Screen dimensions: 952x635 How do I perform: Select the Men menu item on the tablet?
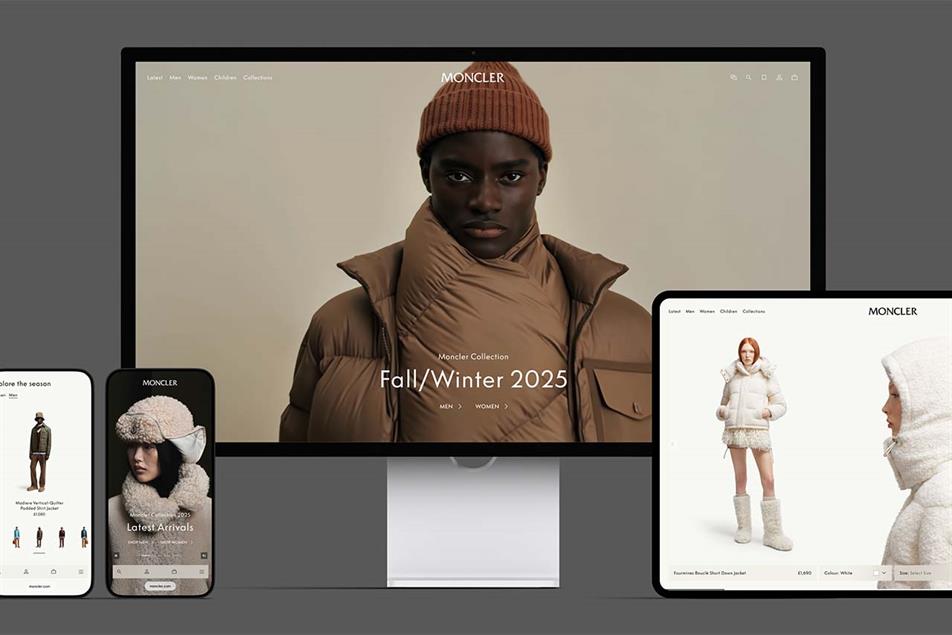click(x=690, y=311)
